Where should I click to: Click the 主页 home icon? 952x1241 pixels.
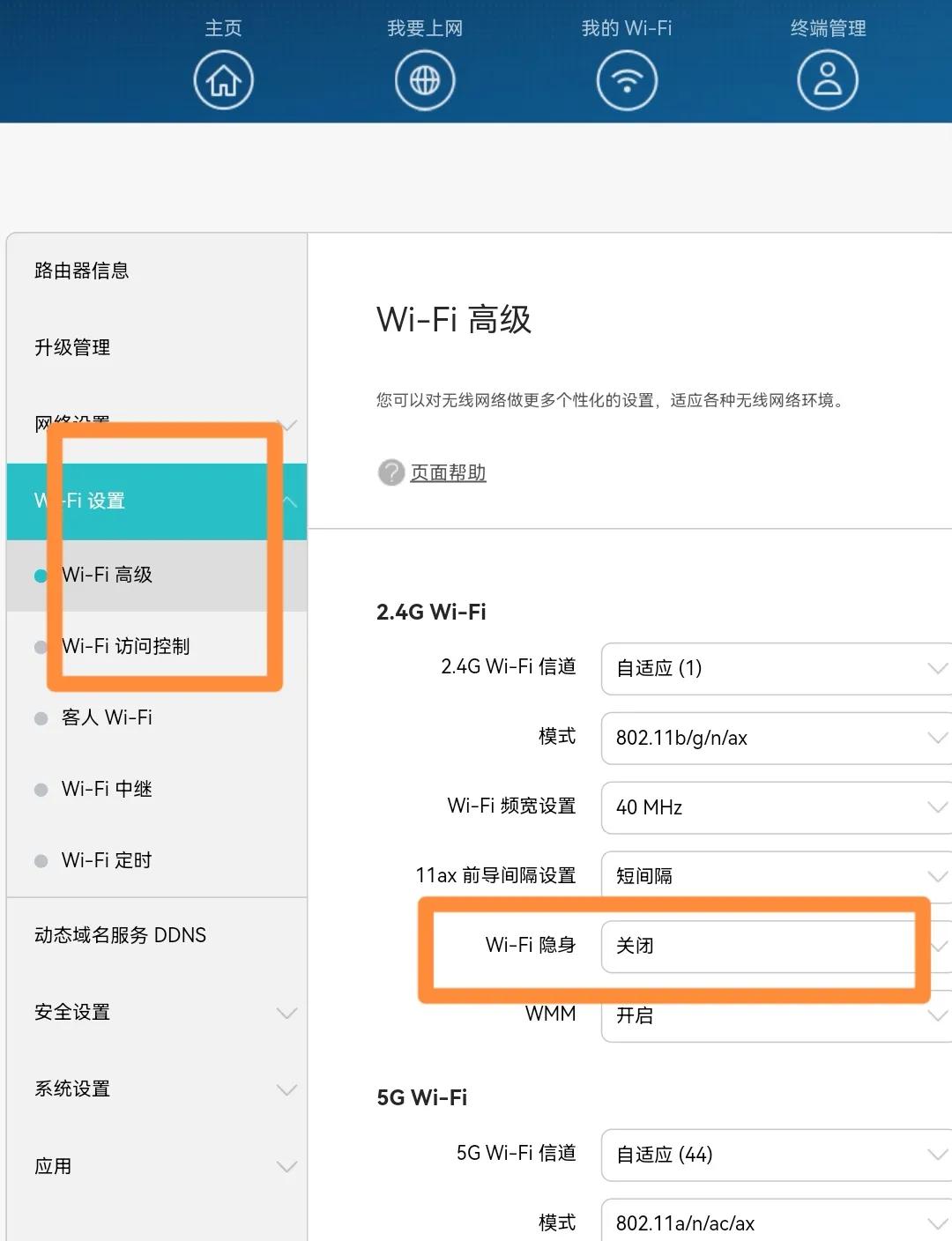pyautogui.click(x=222, y=79)
